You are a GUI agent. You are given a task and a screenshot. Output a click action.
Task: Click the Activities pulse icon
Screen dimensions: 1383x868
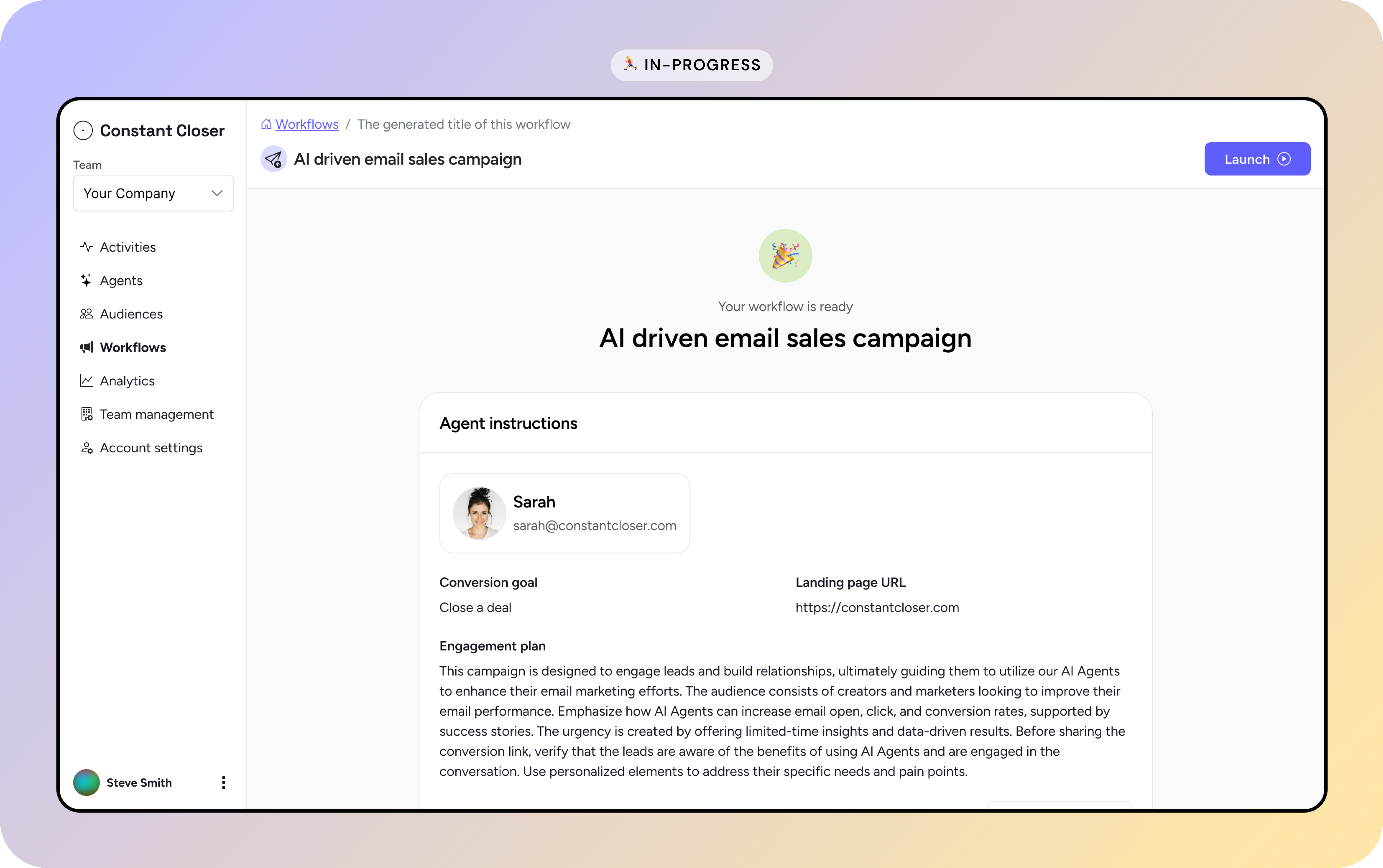(x=87, y=247)
